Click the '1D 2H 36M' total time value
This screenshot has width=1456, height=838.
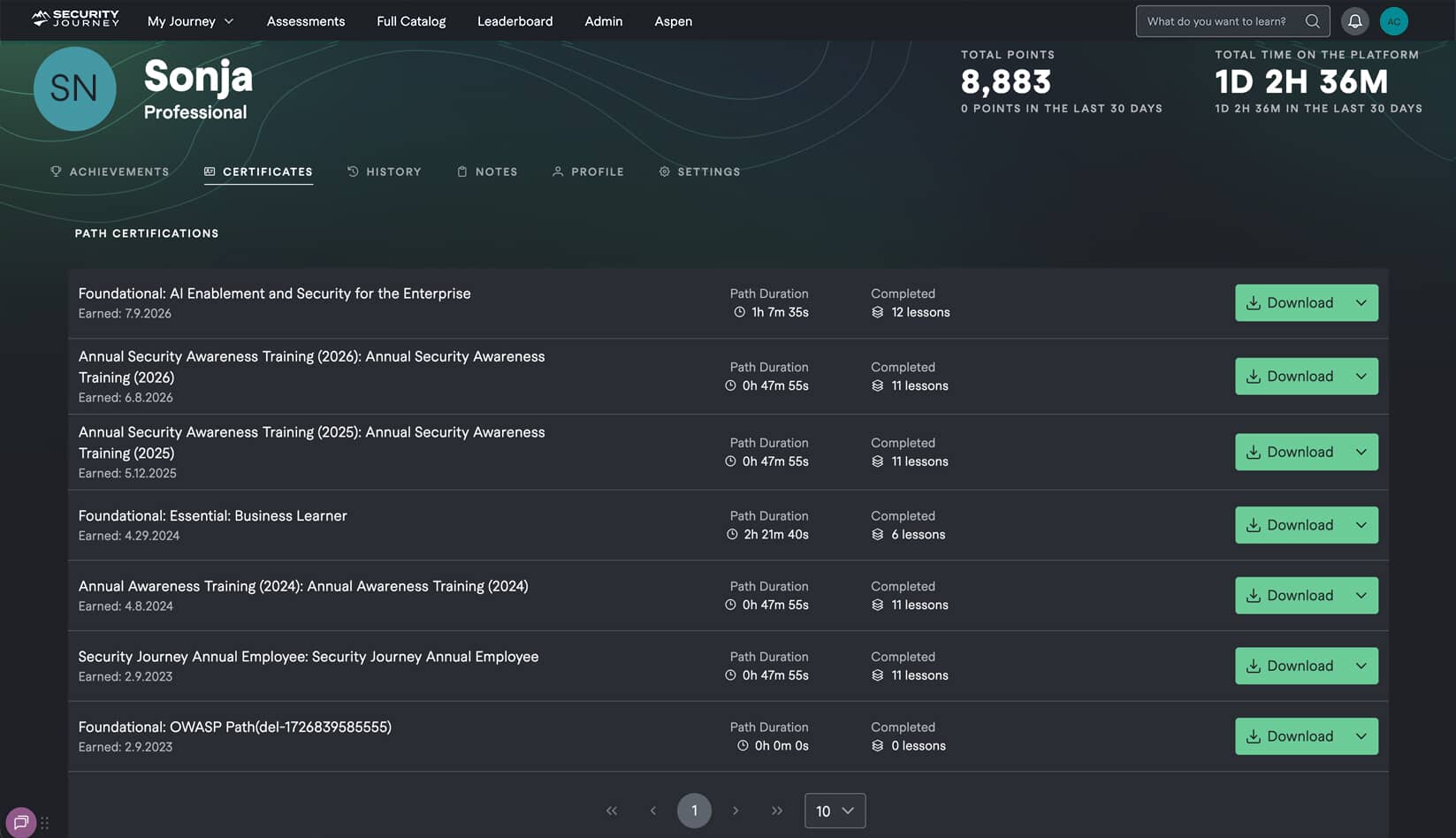[1301, 82]
